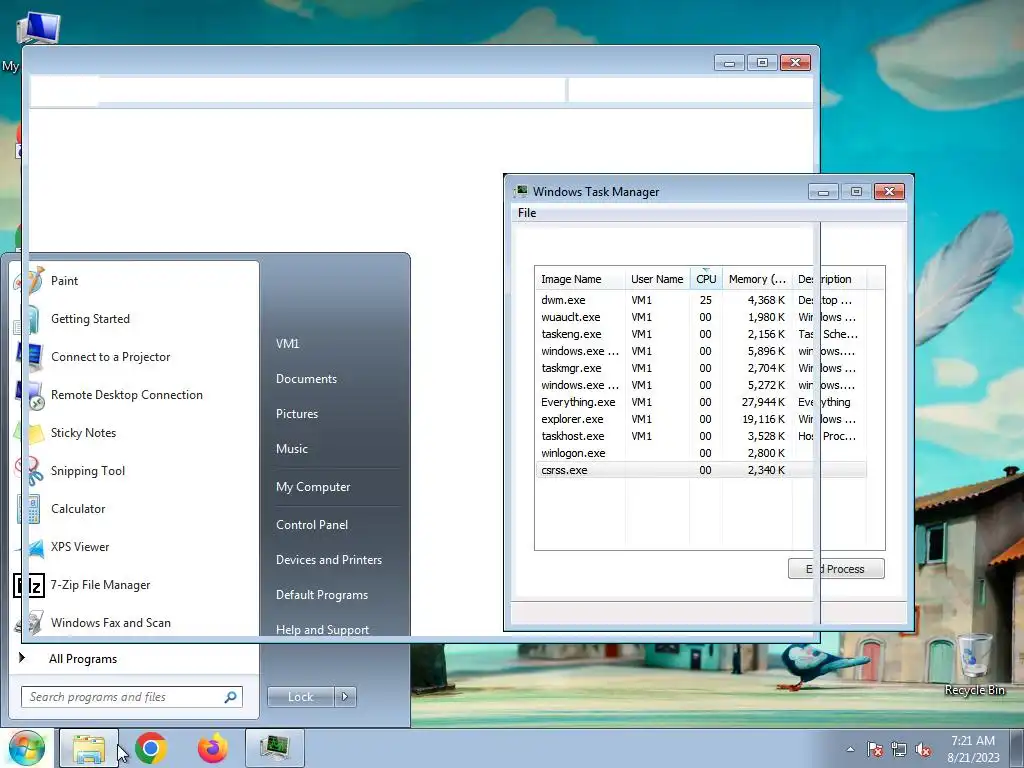Launch Google Chrome from the taskbar
1024x768 pixels.
point(151,748)
